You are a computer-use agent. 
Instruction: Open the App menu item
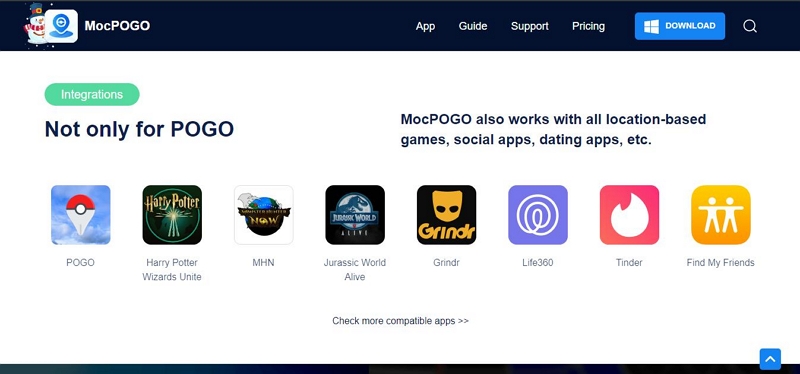pos(426,26)
